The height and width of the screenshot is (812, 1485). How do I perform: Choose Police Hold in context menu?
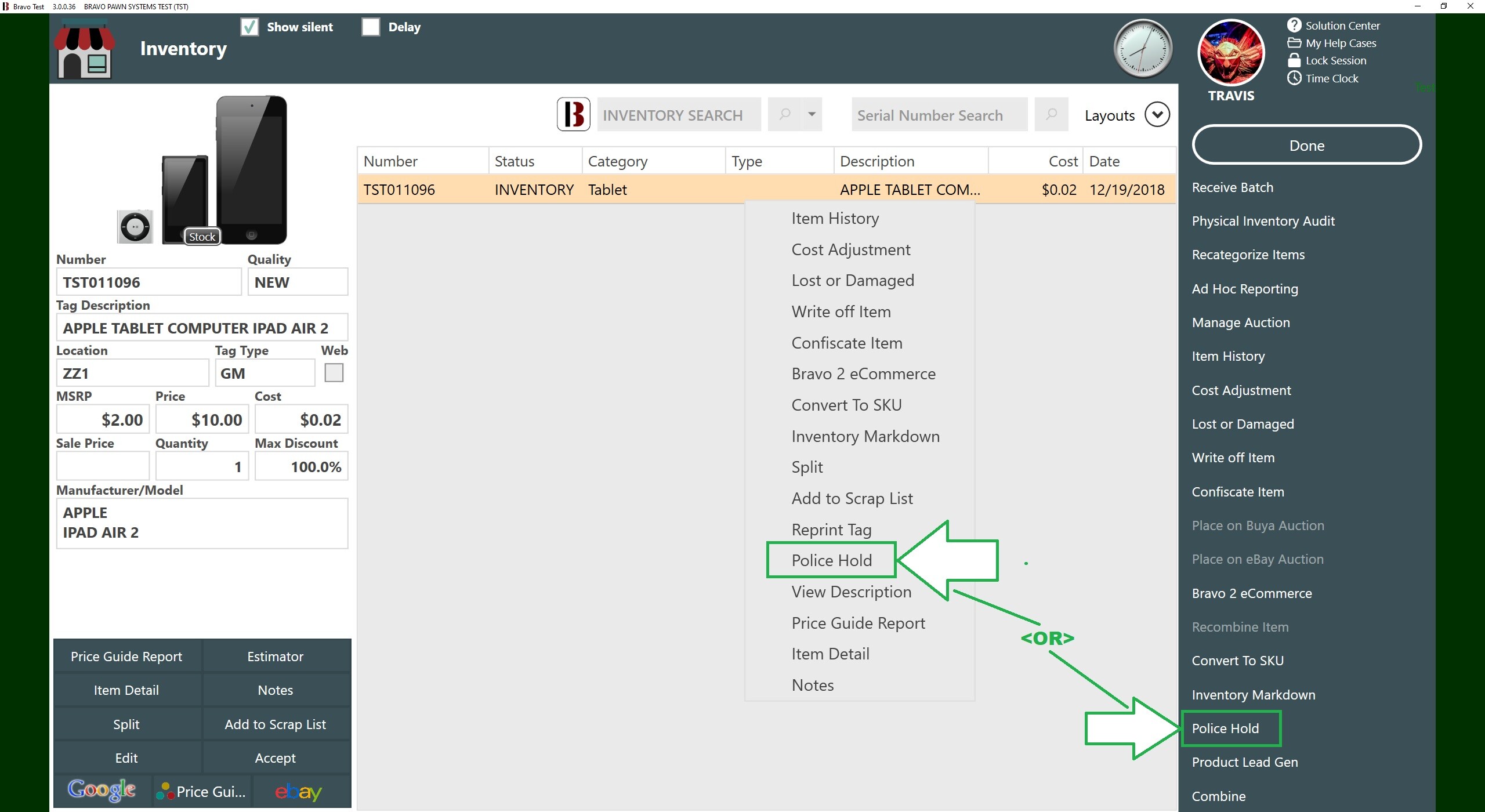coord(832,560)
